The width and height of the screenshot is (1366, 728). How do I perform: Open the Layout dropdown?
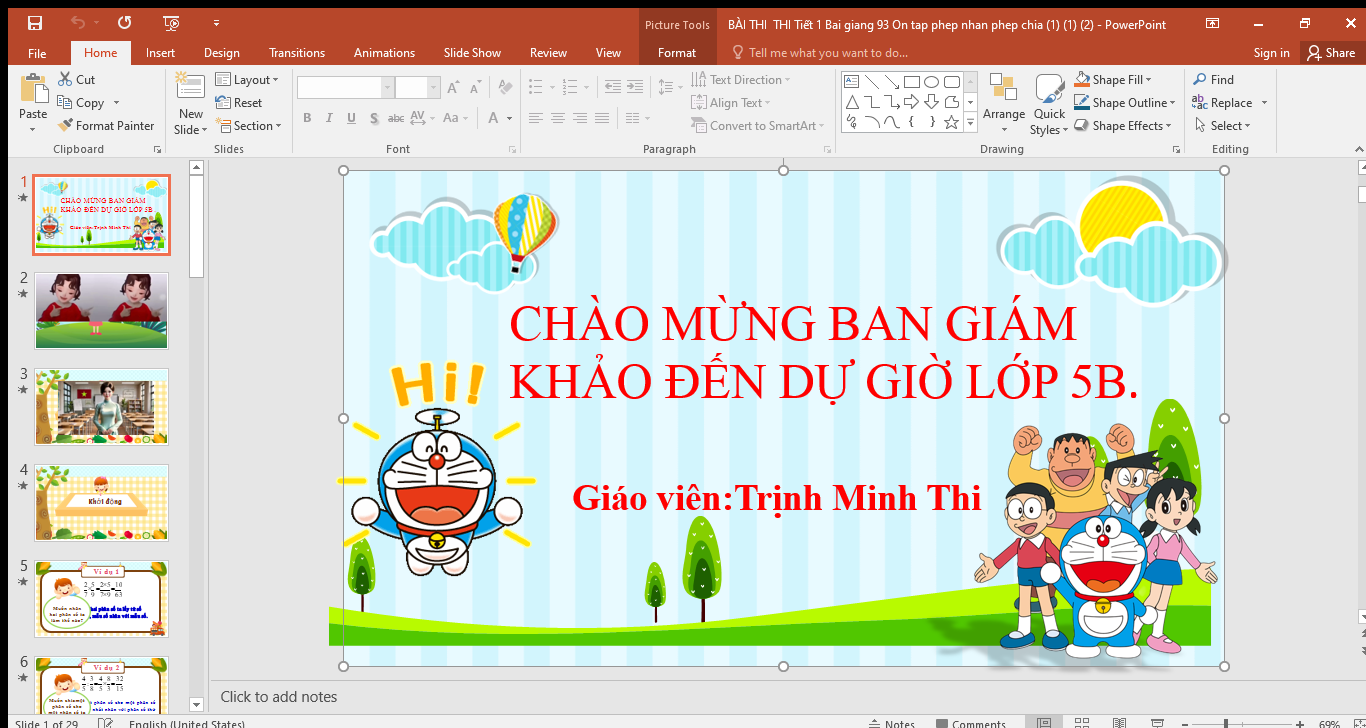(x=247, y=79)
